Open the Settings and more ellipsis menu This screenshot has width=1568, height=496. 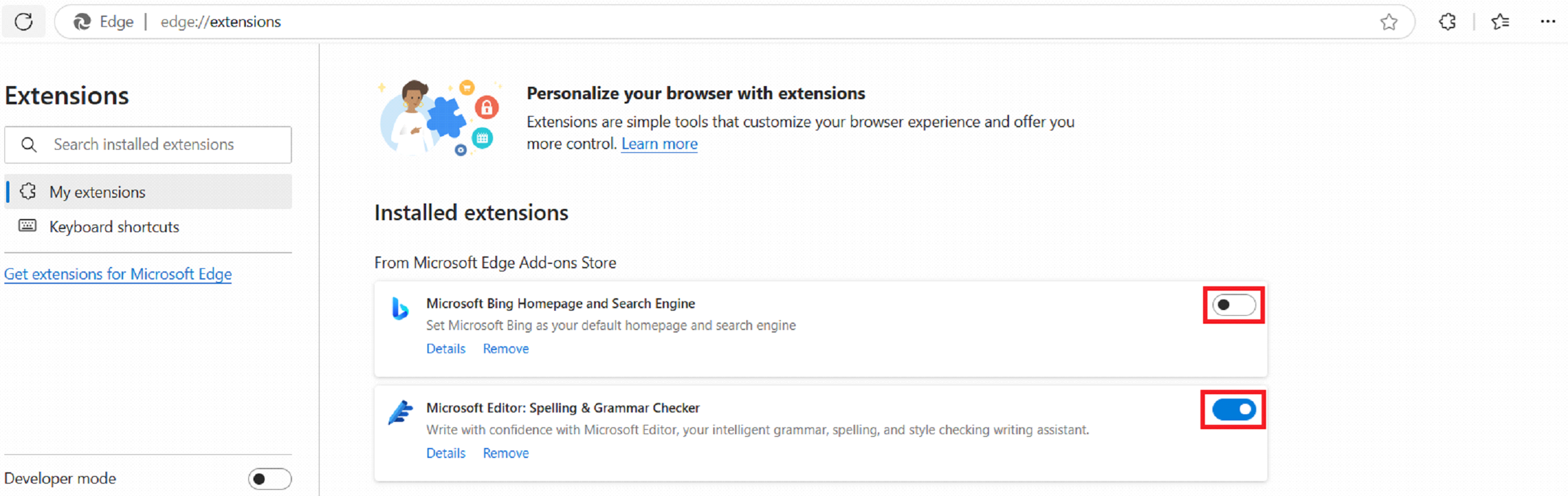[x=1548, y=22]
